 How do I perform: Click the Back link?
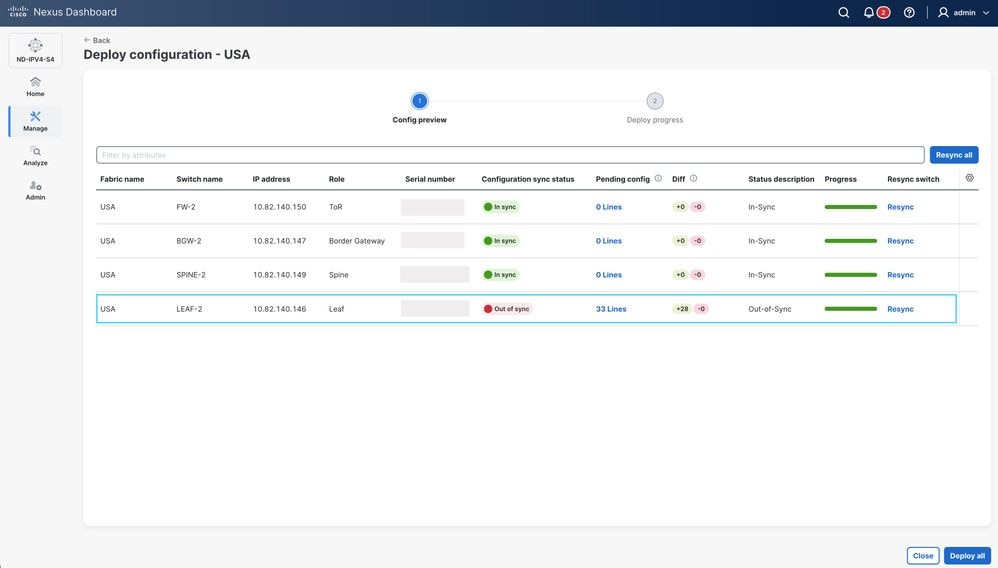[97, 40]
